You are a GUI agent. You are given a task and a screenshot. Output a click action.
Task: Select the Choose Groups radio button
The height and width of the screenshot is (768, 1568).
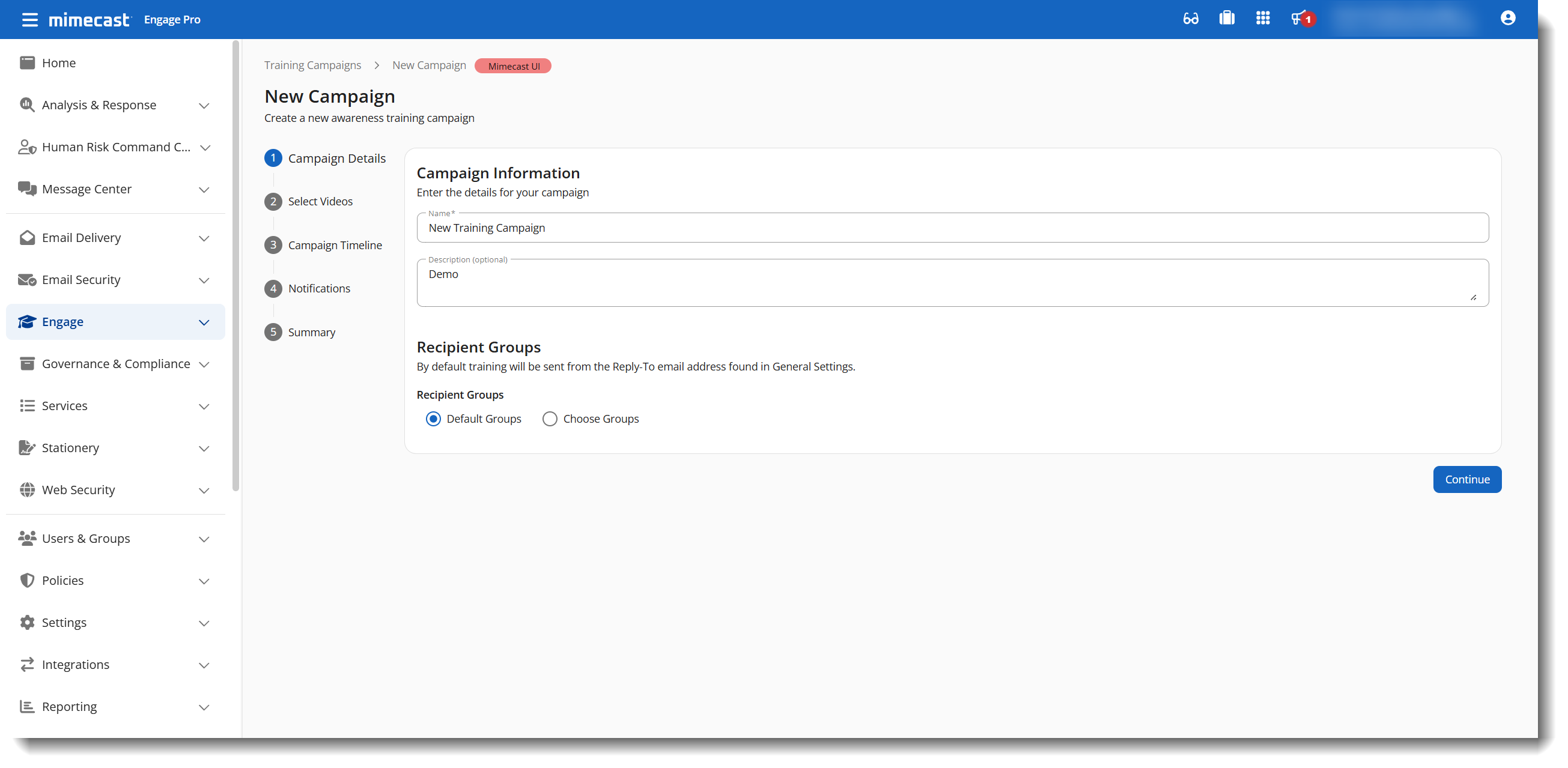(550, 419)
